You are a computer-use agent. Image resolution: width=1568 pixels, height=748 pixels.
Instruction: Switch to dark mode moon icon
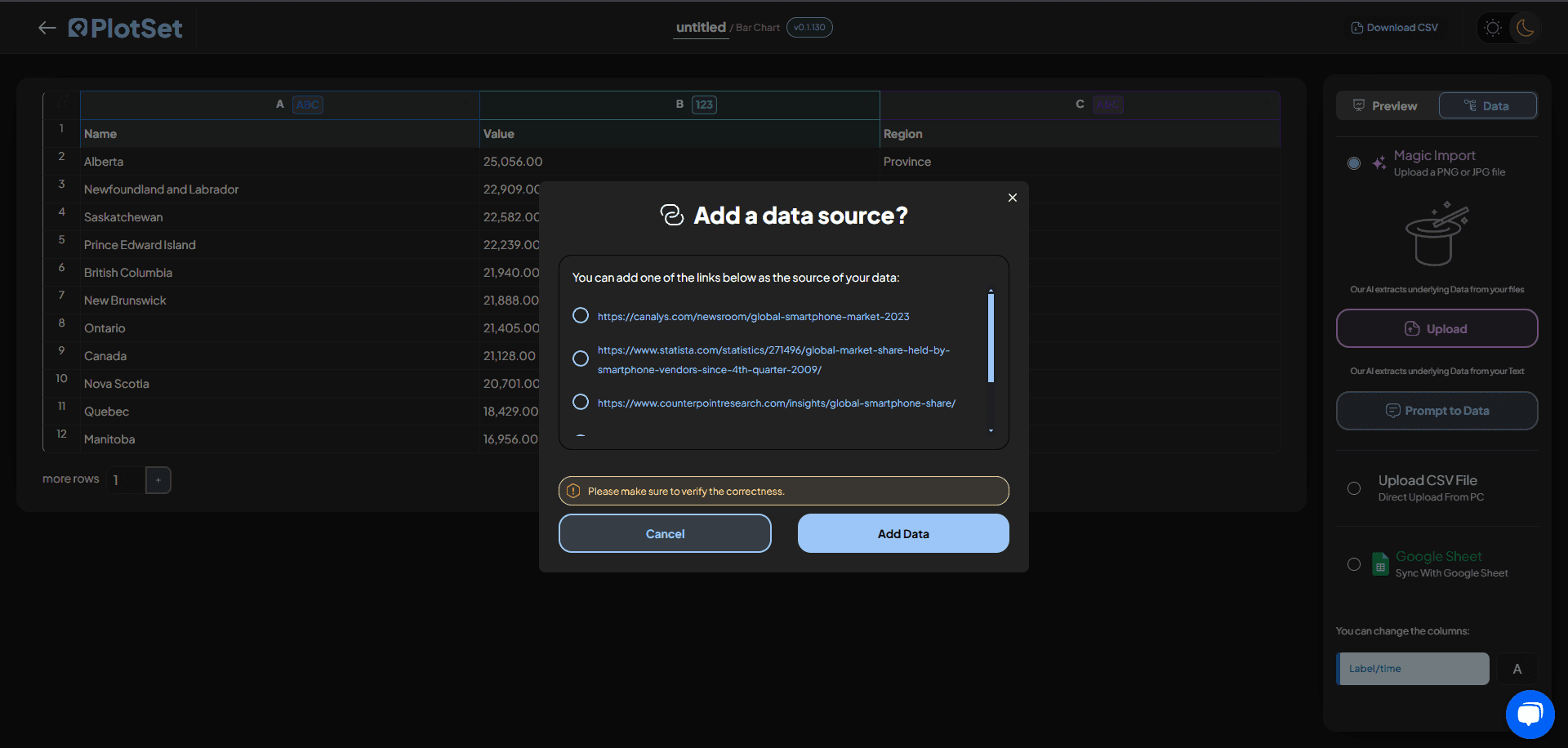tap(1525, 28)
